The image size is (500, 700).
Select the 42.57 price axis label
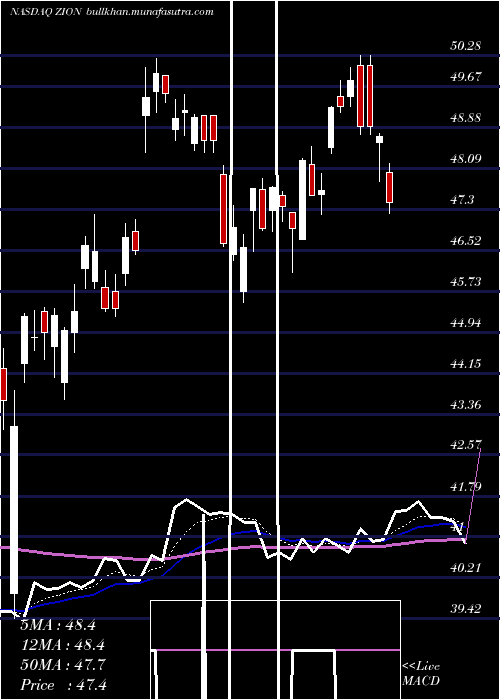[466, 445]
